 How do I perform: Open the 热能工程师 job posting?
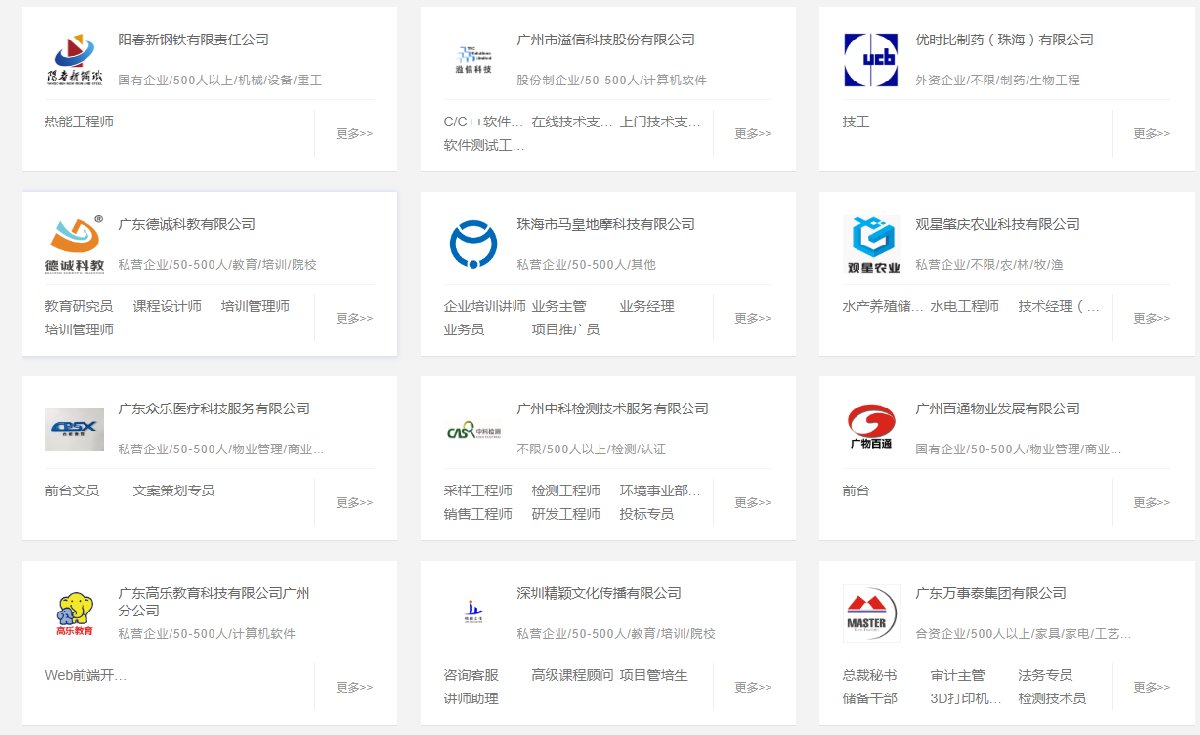pyautogui.click(x=78, y=122)
